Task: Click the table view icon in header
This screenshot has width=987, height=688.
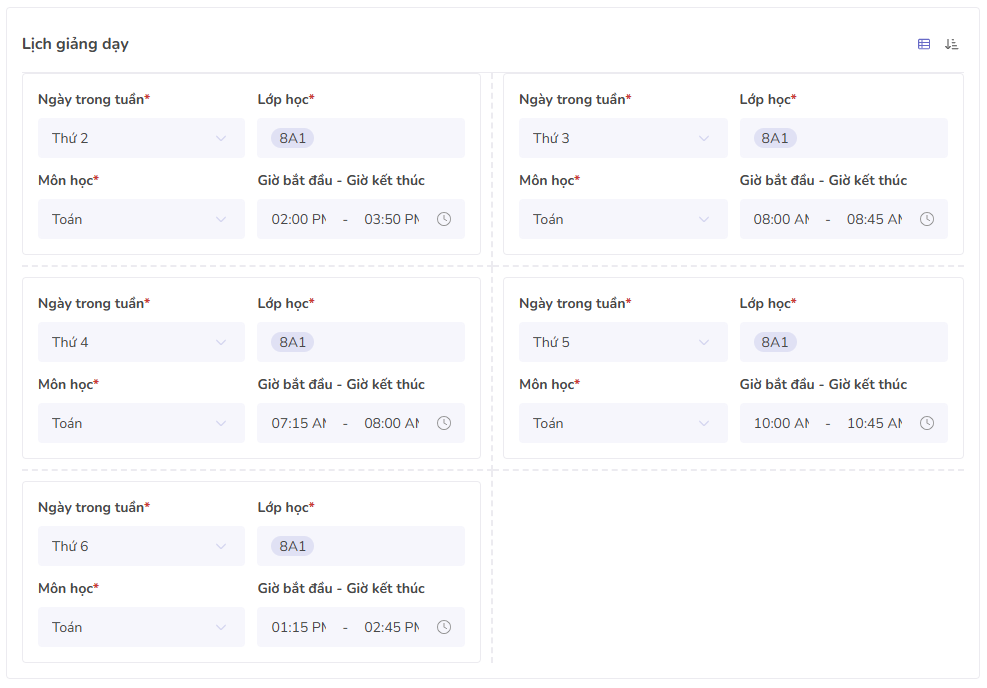Action: 924,44
